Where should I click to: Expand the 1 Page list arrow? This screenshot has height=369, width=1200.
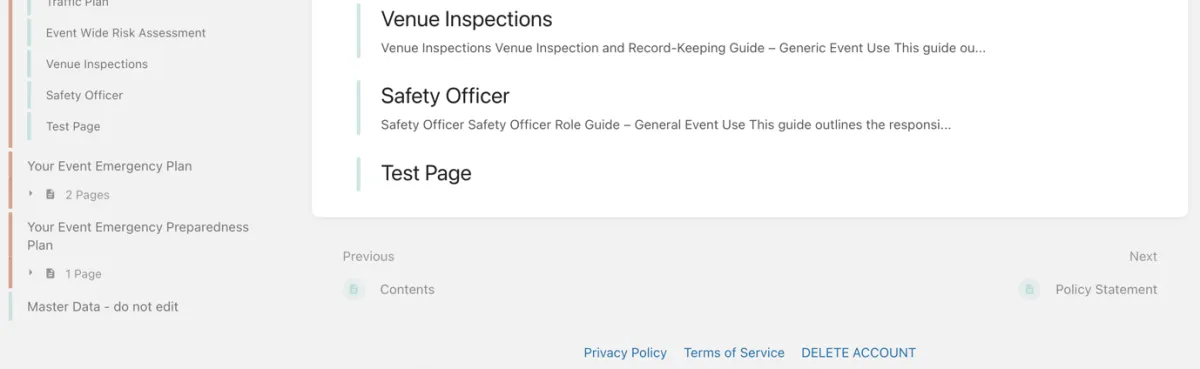pyautogui.click(x=31, y=273)
